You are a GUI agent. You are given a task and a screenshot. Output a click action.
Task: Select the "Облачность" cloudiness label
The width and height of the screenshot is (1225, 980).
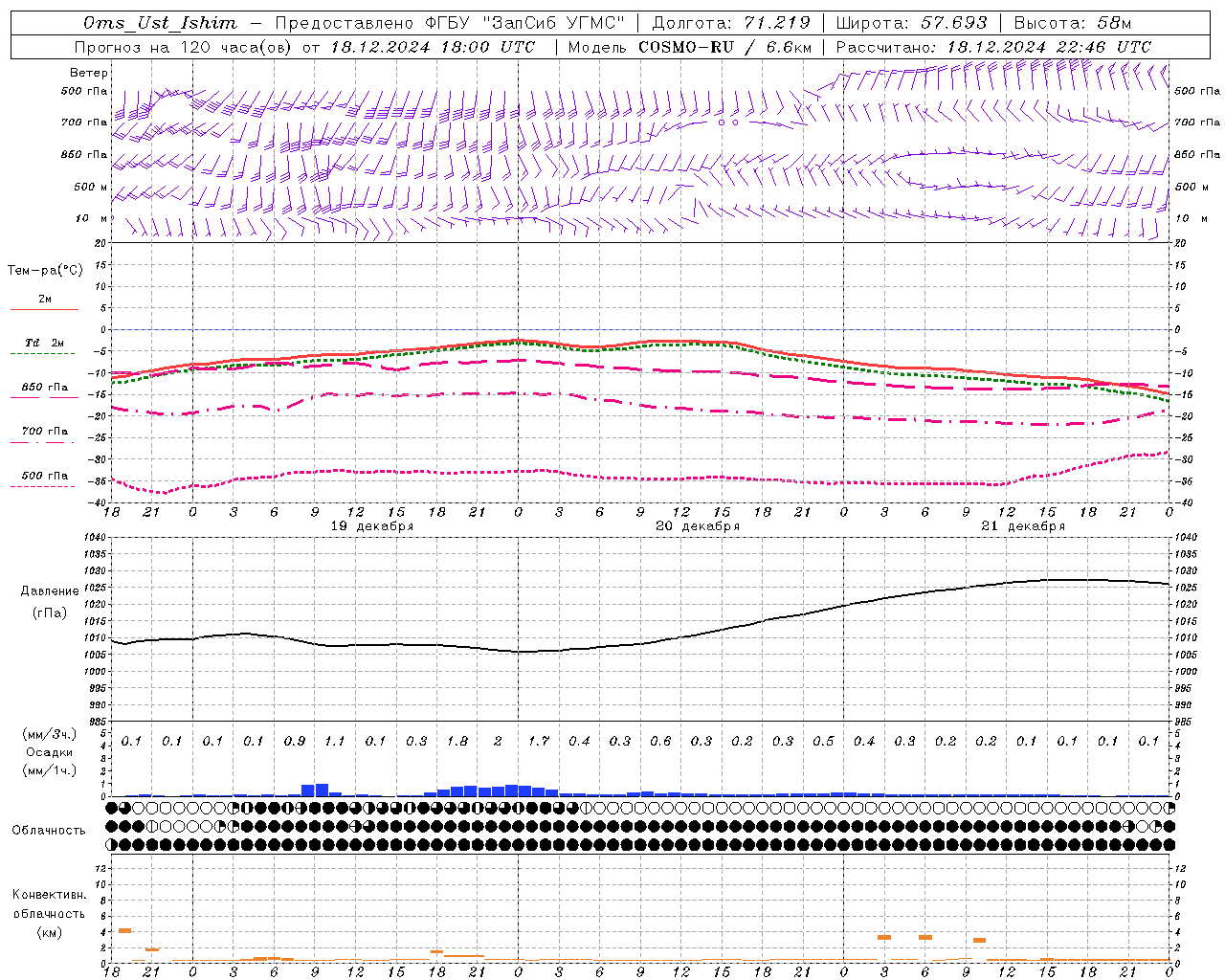(x=49, y=831)
